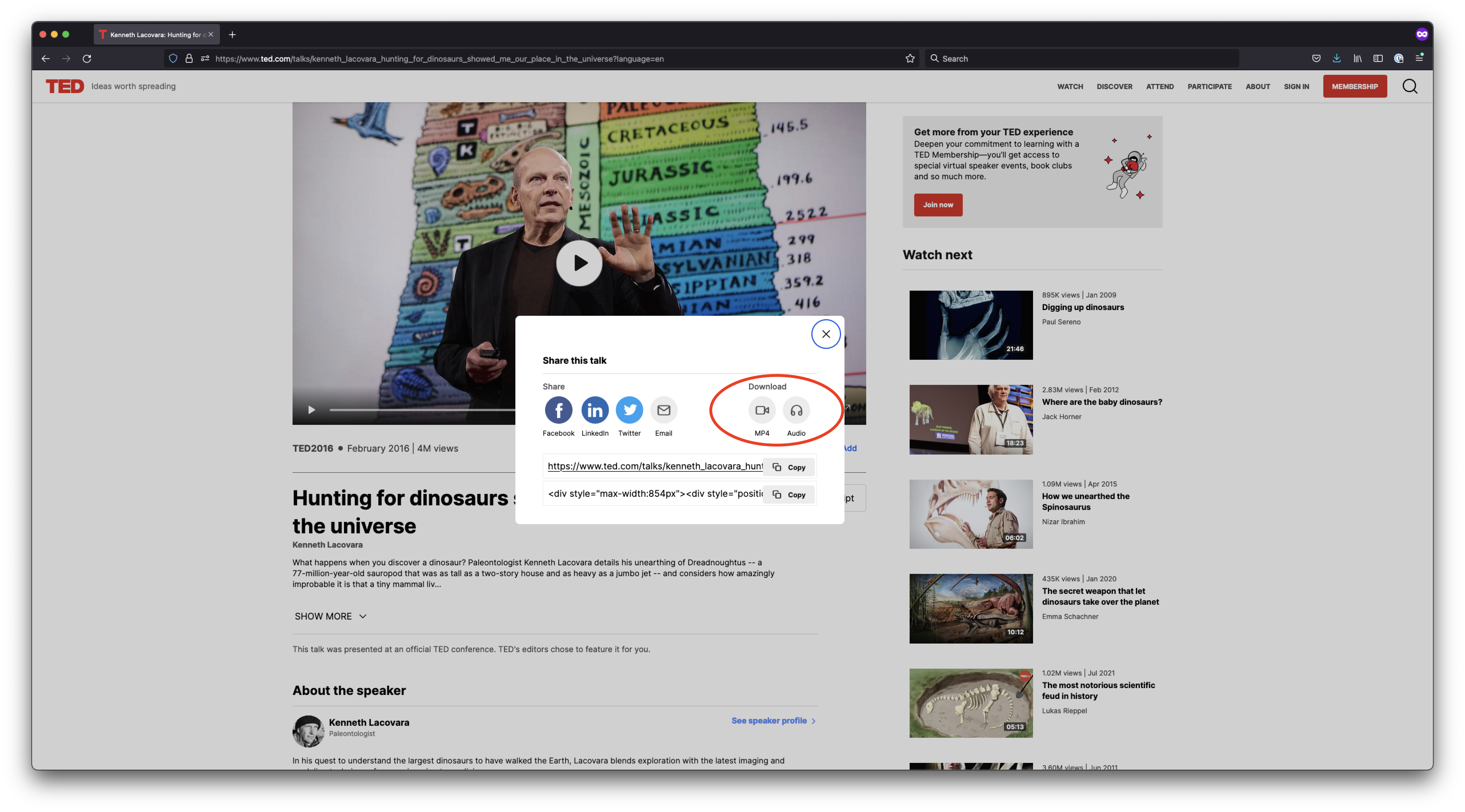This screenshot has height=812, width=1465.
Task: Click the address bar URL
Action: (440, 59)
